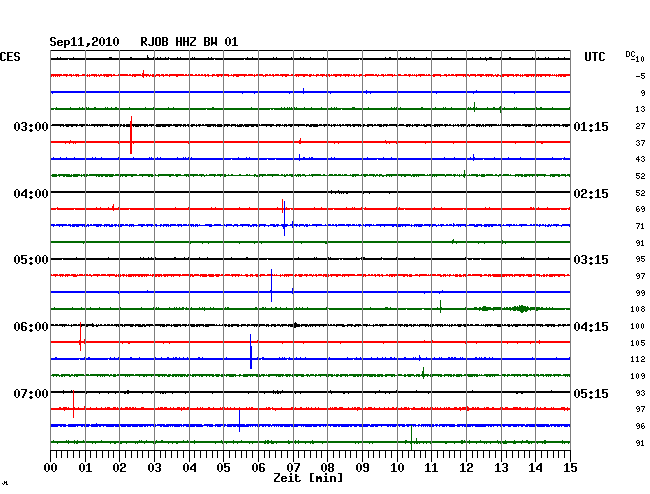Image resolution: width=650 pixels, height=494 pixels.
Task: Select minute label 05 on the time axis
Action: [223, 467]
